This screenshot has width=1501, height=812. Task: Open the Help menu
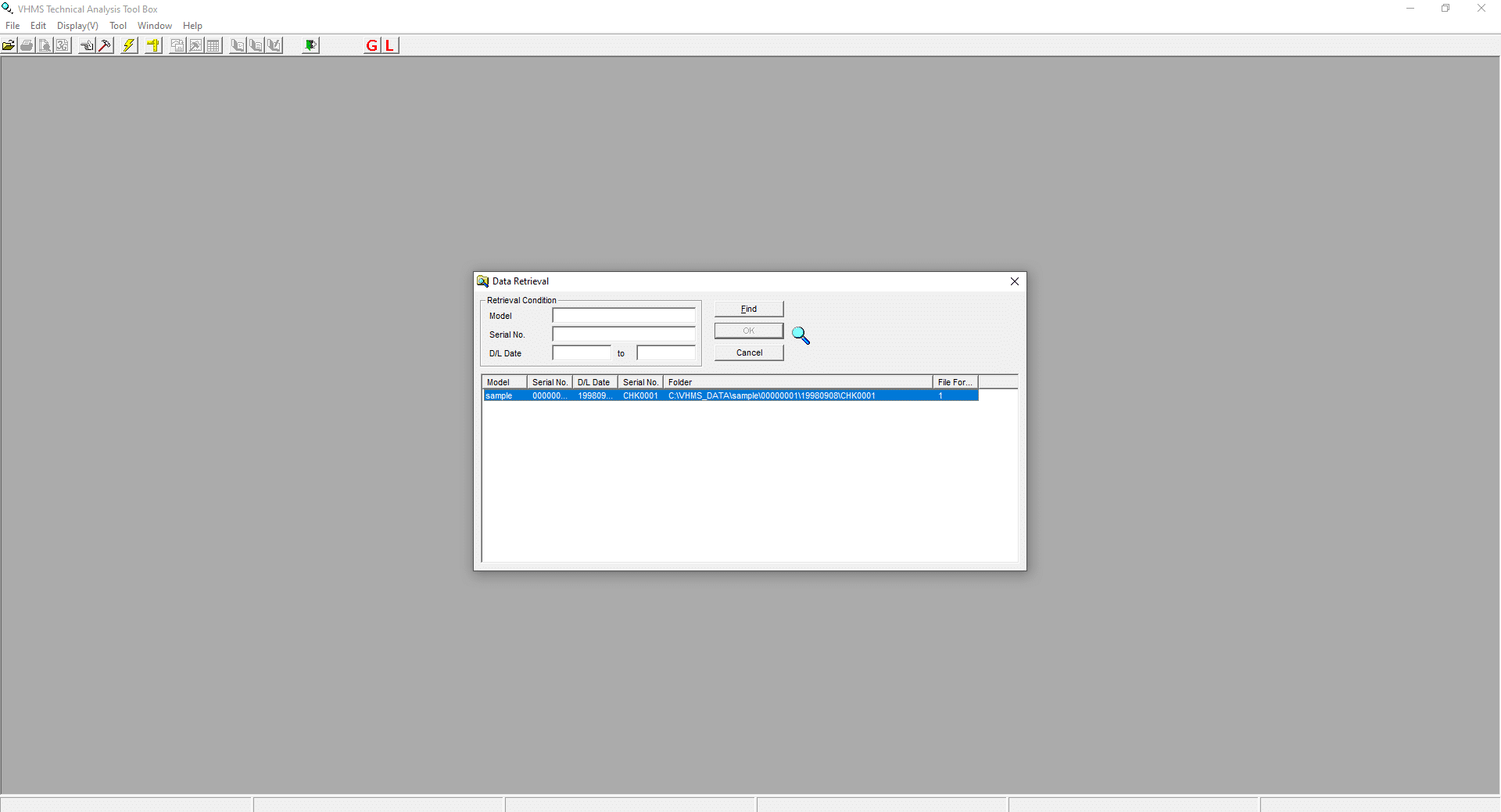(x=192, y=26)
